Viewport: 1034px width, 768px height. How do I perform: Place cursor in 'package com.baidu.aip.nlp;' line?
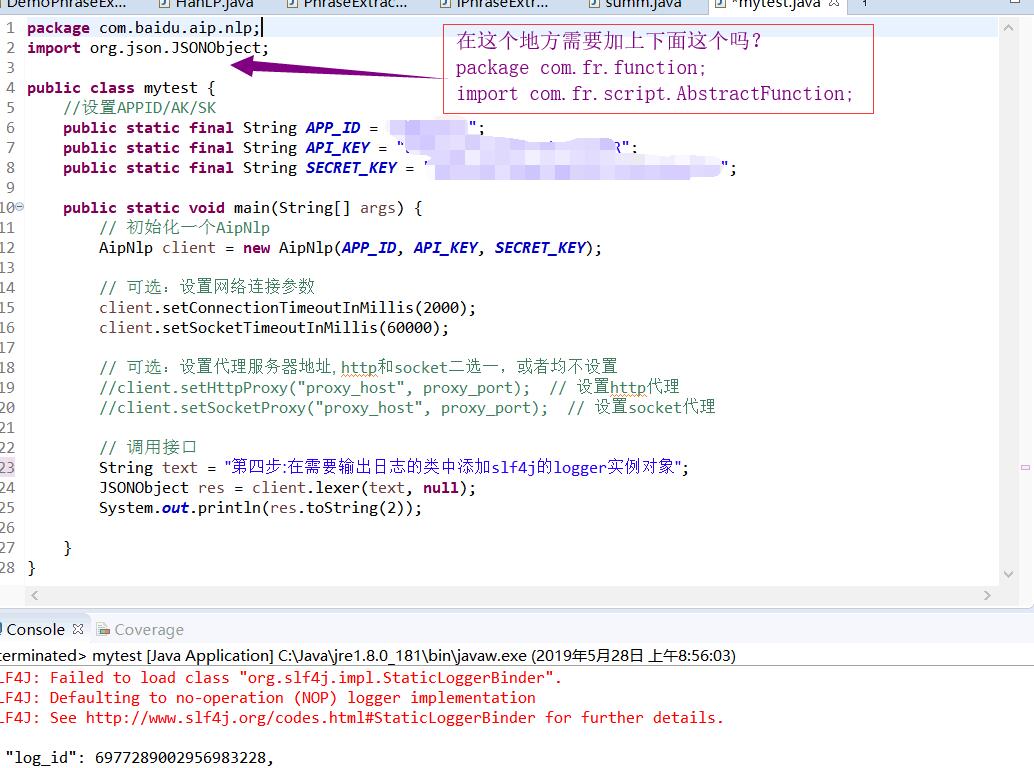[x=144, y=28]
